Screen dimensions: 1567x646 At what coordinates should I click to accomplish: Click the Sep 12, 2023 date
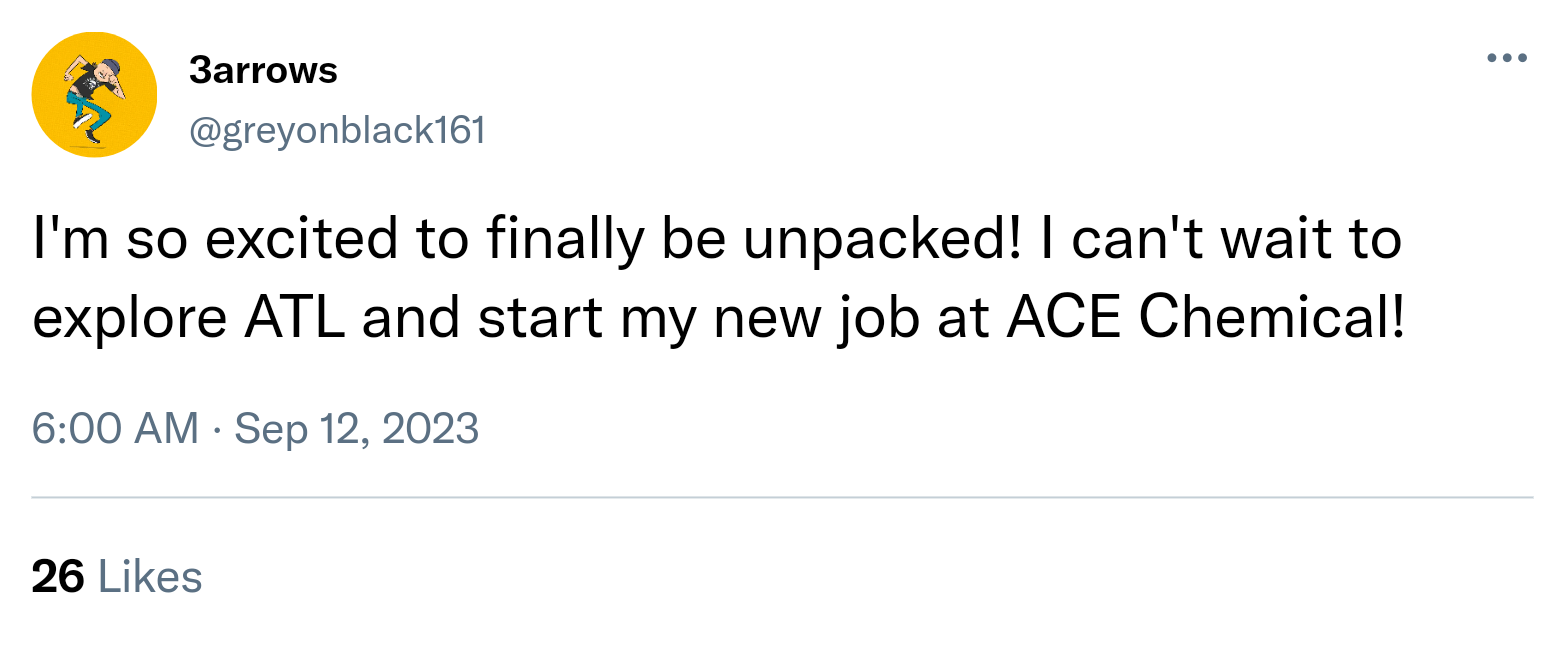[356, 429]
